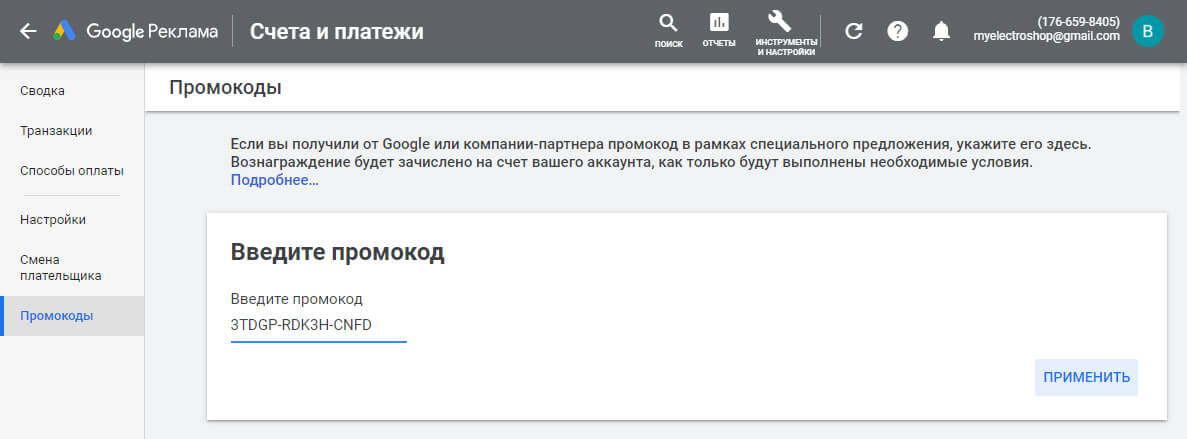Open Настройки in sidebar

point(53,220)
